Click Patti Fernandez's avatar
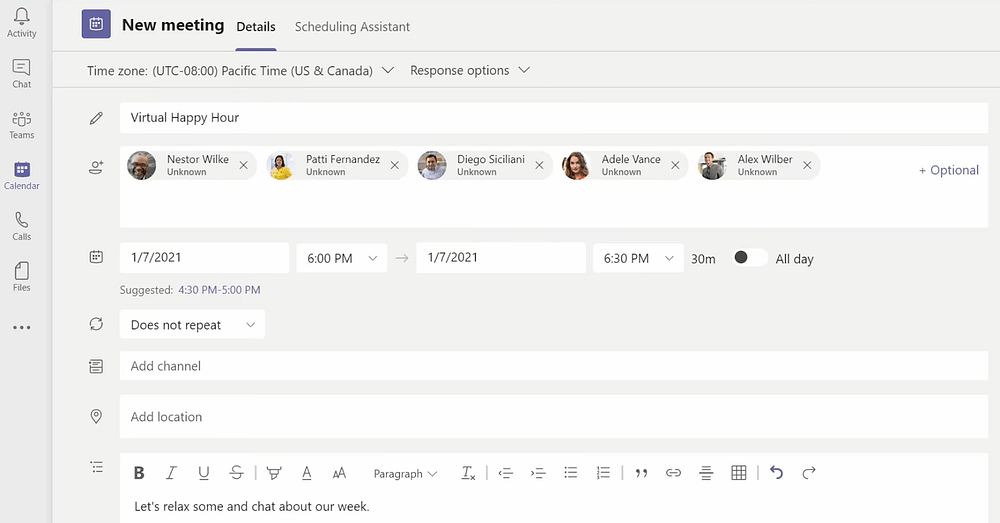This screenshot has width=1000, height=523. [281, 166]
